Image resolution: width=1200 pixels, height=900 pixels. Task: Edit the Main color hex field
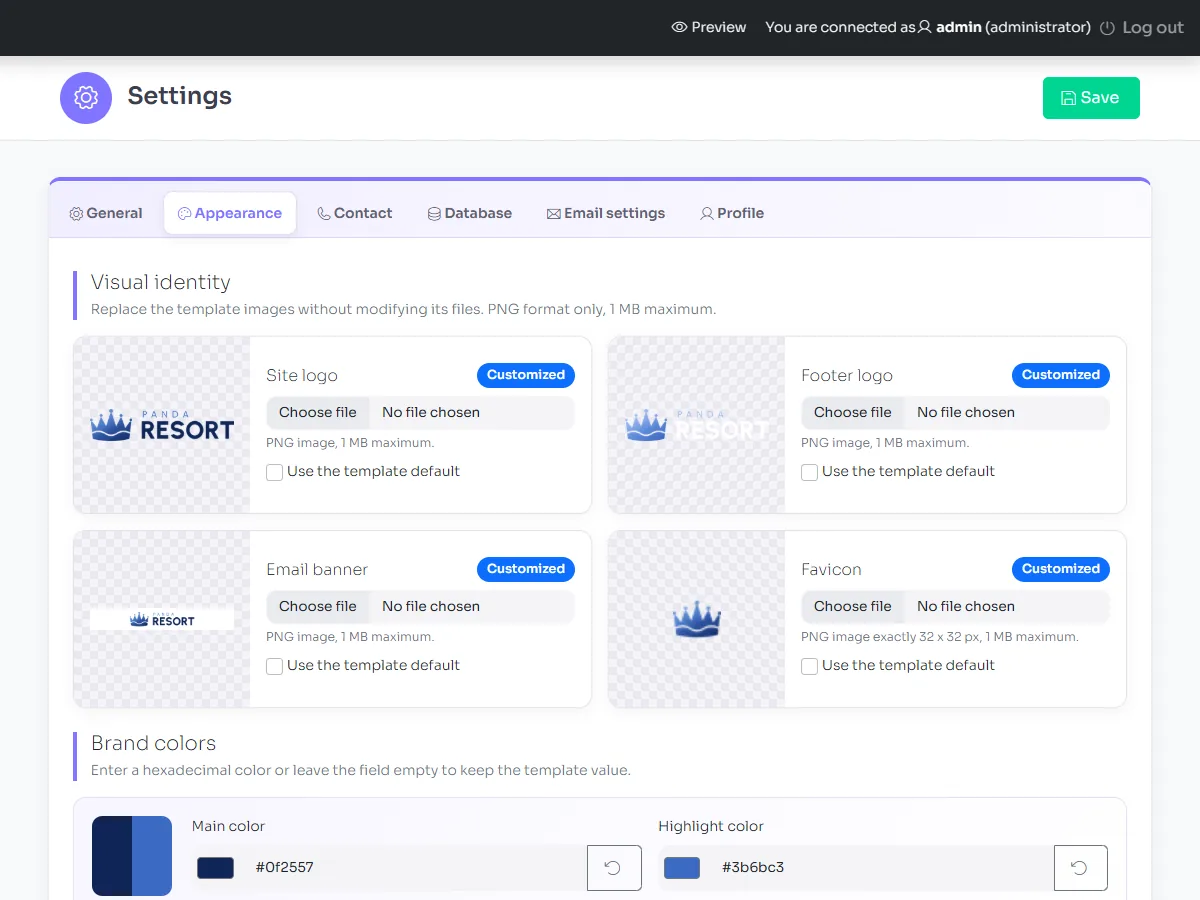click(x=416, y=868)
